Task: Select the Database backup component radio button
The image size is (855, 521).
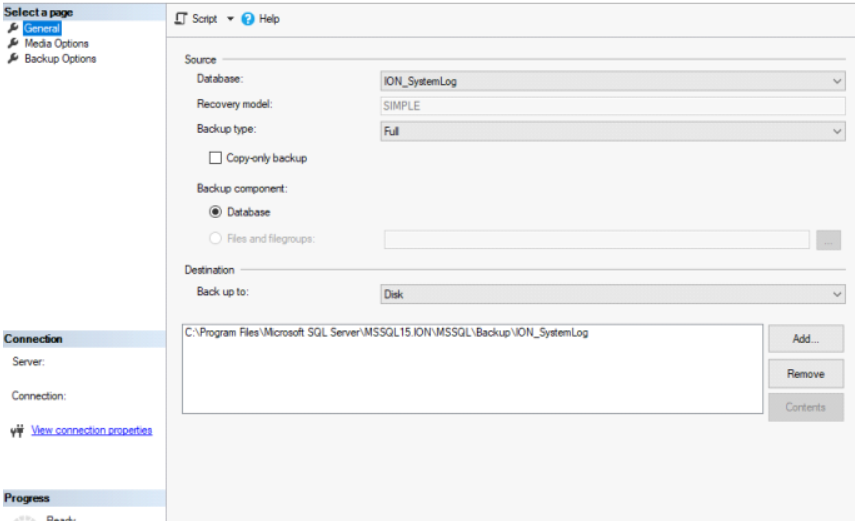Action: pos(215,212)
